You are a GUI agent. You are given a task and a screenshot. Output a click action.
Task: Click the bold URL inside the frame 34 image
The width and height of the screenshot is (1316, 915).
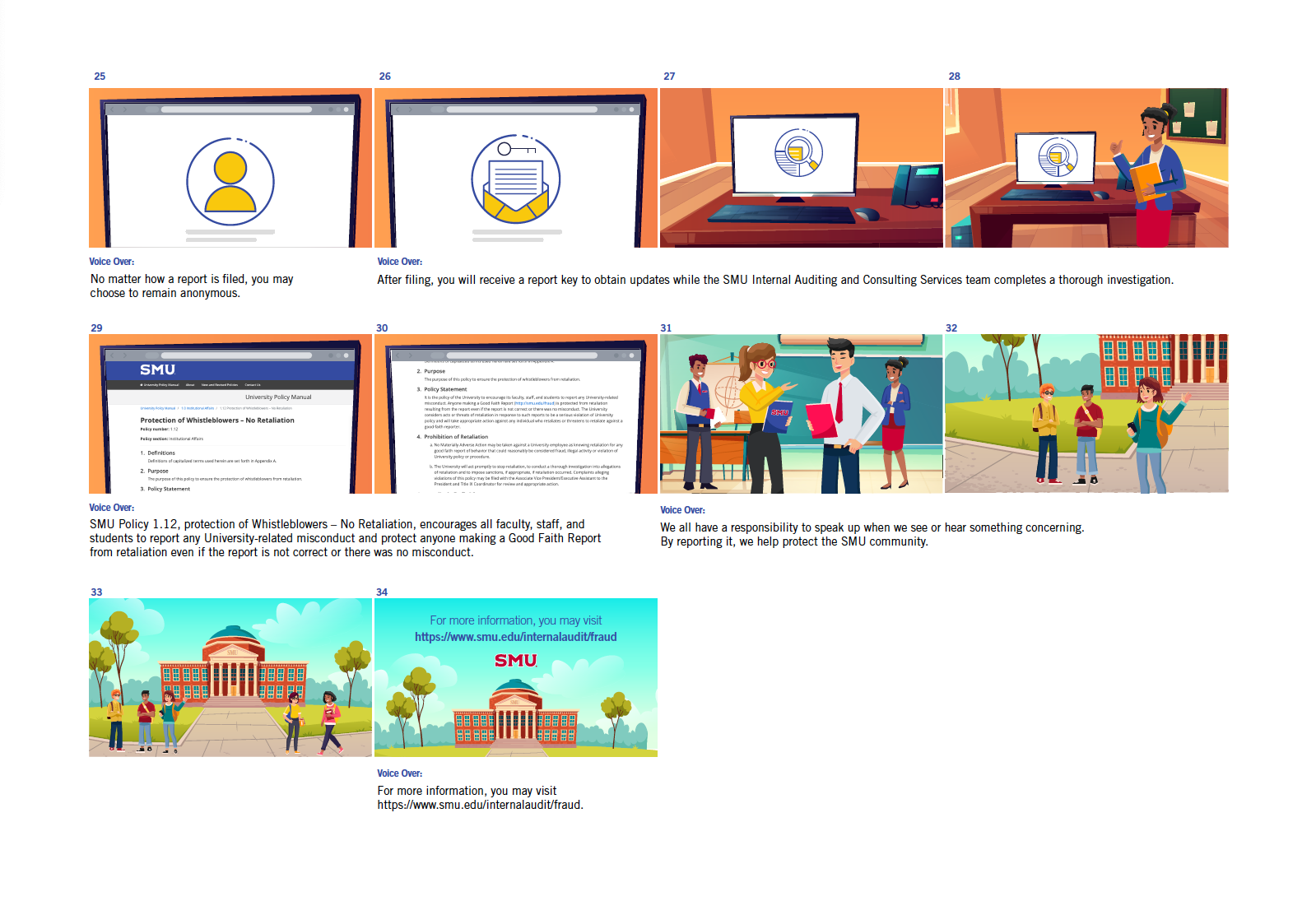click(x=516, y=637)
